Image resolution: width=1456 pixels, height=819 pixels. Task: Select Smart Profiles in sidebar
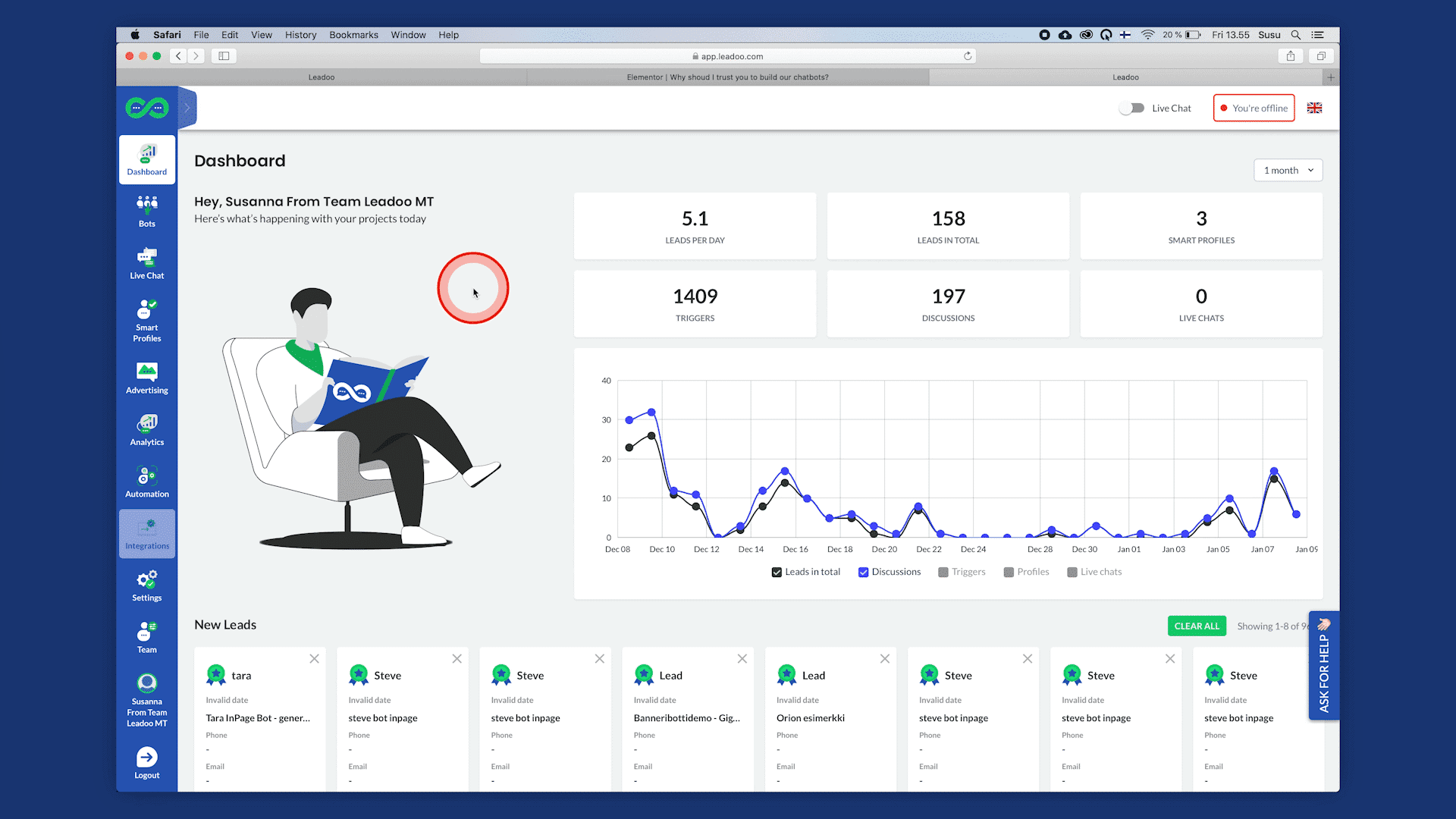(x=146, y=318)
